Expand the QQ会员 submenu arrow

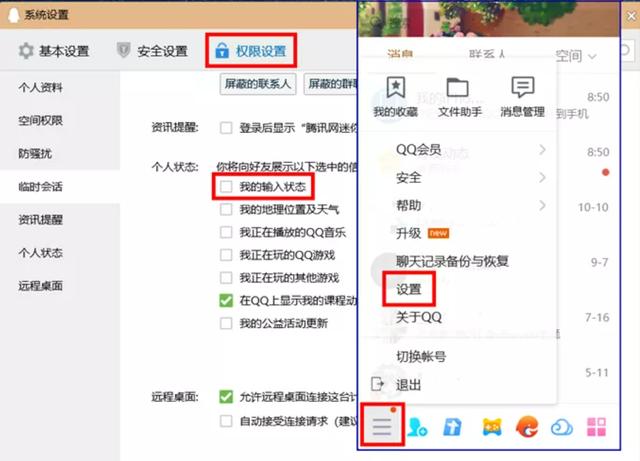(x=542, y=149)
